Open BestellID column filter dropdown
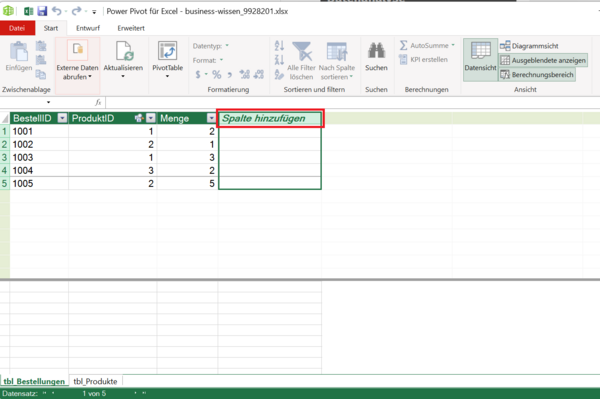This screenshot has width=600, height=399. click(x=62, y=118)
